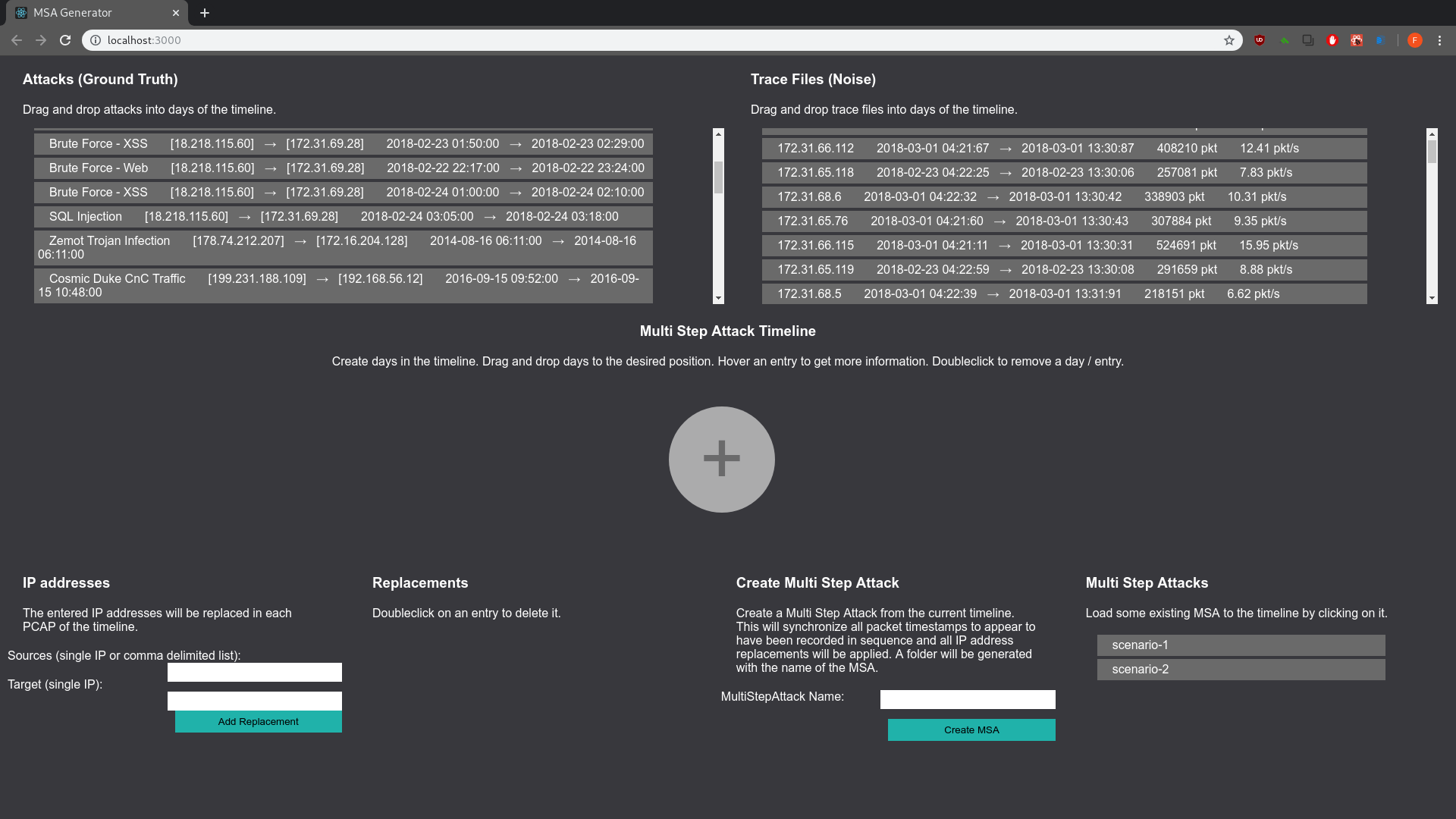Load scenario-2 into the timeline
1456x819 pixels.
[1241, 670]
